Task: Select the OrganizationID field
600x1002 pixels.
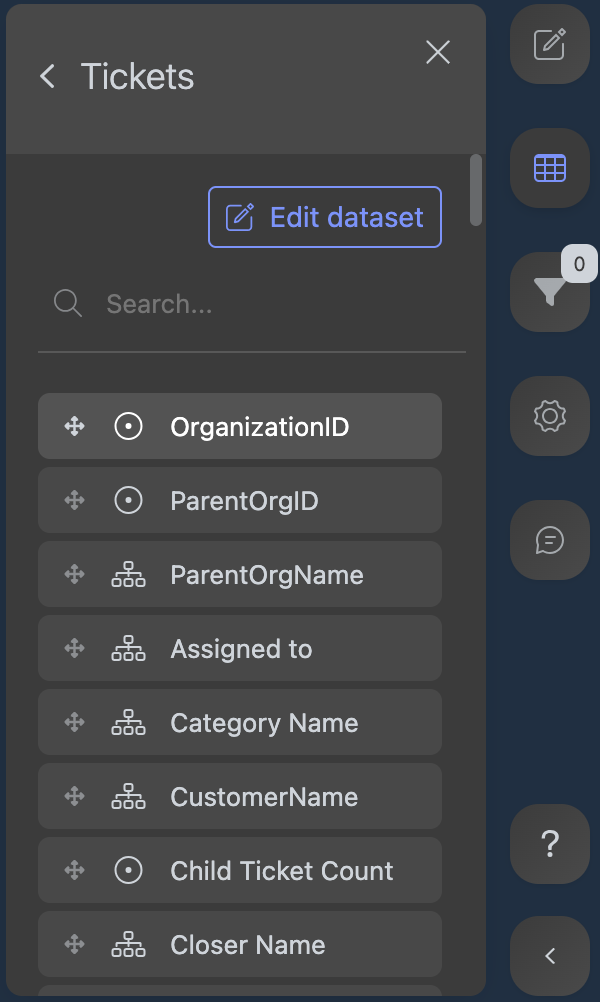Action: click(240, 426)
